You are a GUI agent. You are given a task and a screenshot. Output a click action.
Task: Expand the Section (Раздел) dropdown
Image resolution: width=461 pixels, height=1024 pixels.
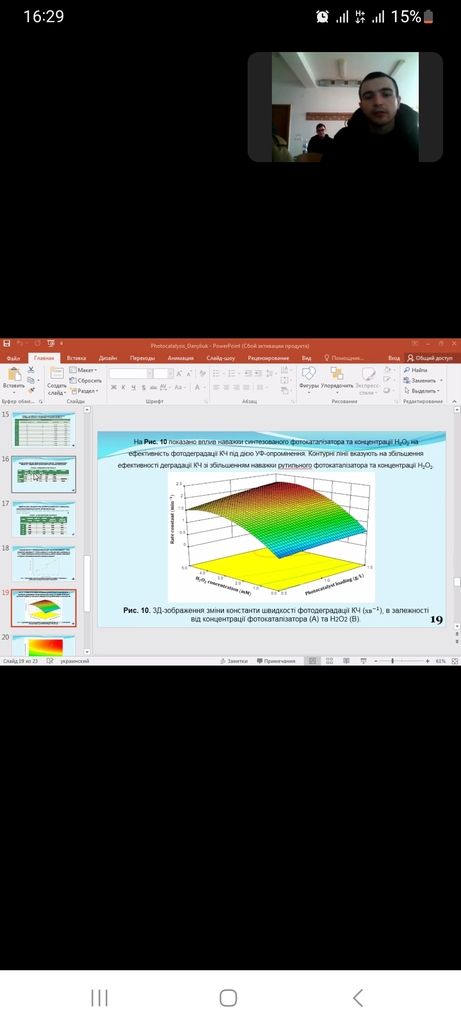[x=84, y=391]
